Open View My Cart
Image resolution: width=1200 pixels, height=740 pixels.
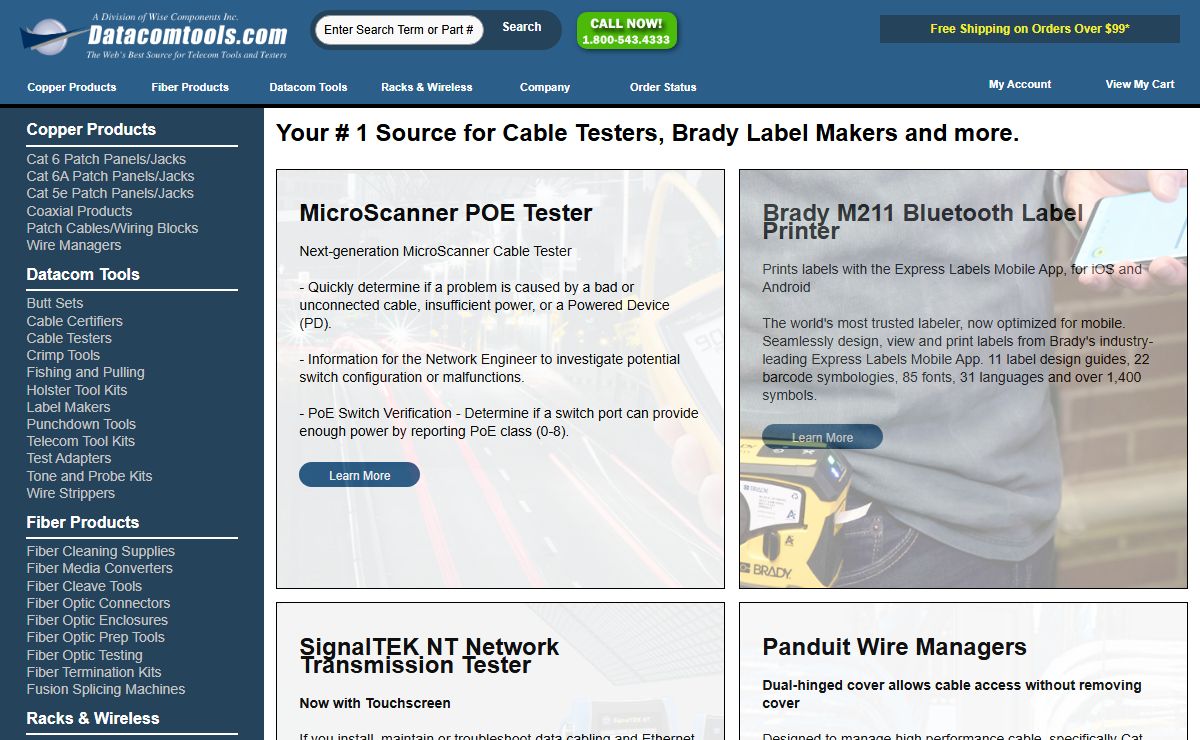click(1140, 84)
